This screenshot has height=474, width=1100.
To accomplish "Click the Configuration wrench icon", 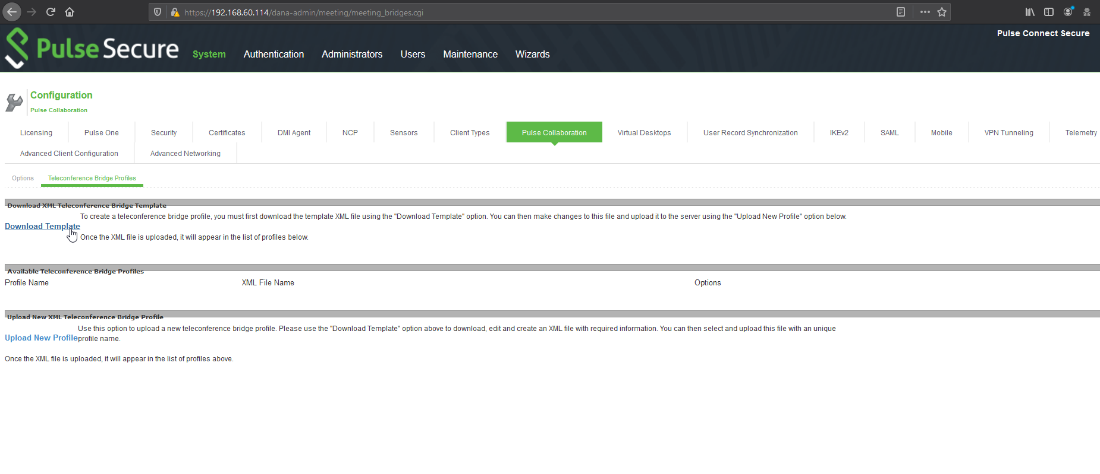I will tap(14, 102).
